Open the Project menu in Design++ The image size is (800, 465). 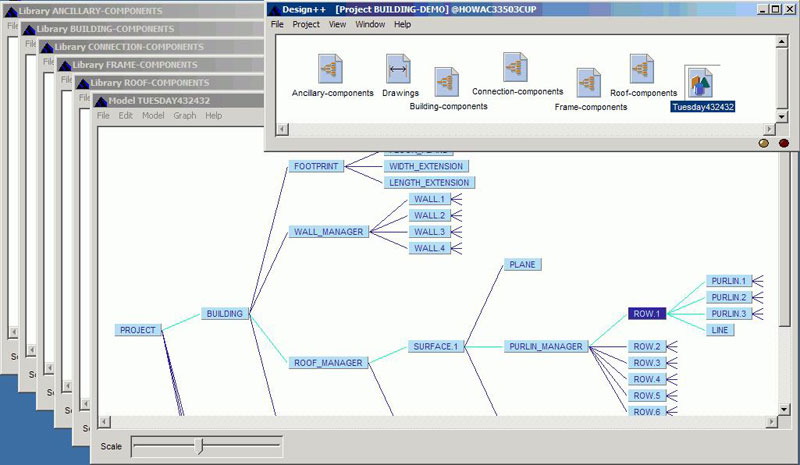click(306, 24)
